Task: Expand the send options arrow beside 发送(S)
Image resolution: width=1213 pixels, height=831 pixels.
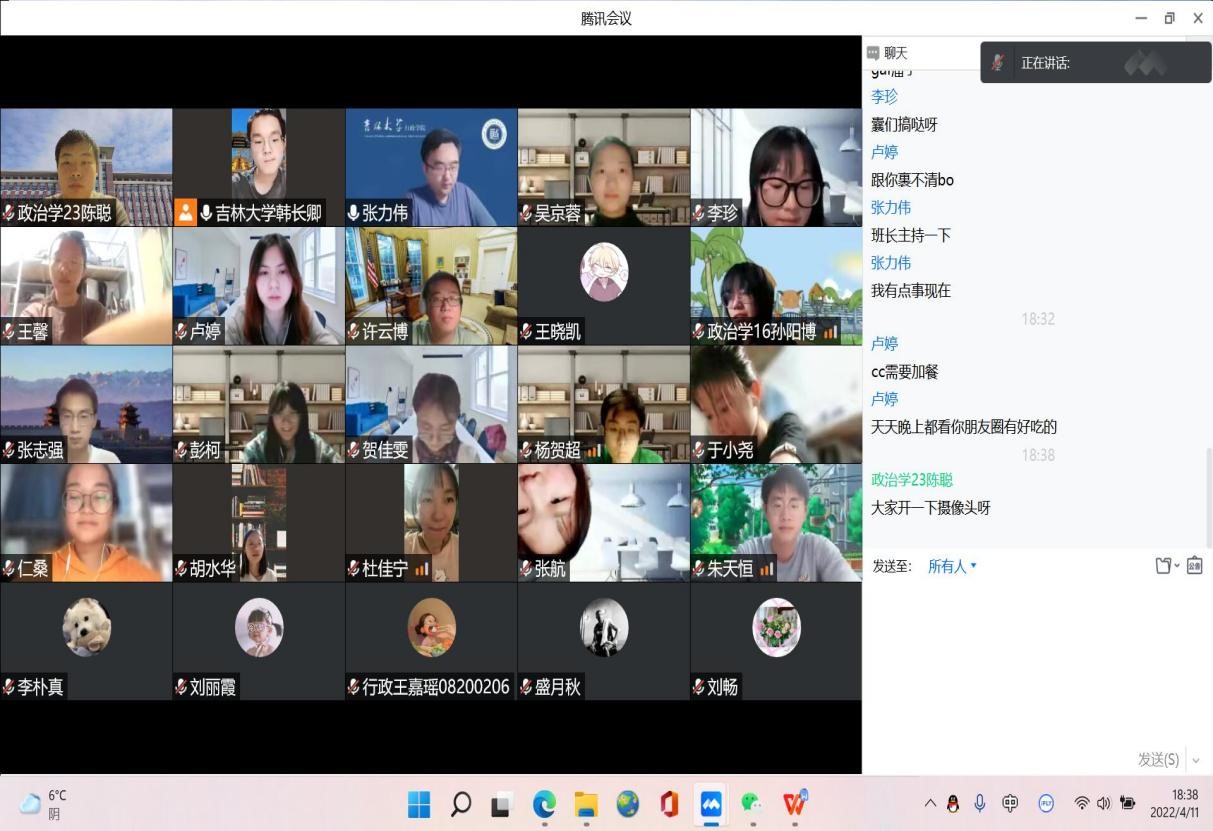Action: pyautogui.click(x=1196, y=760)
